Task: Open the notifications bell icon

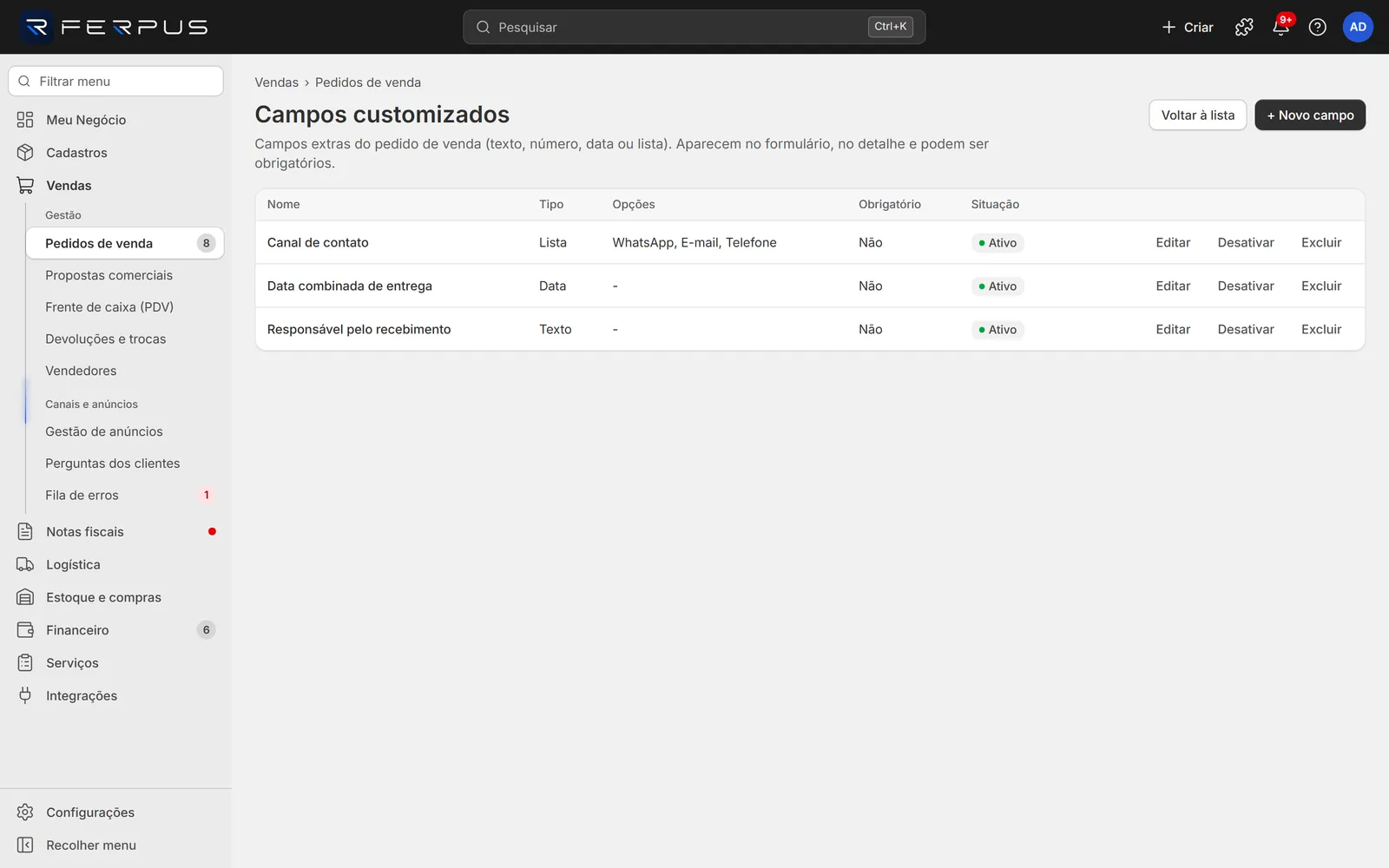Action: [1280, 27]
